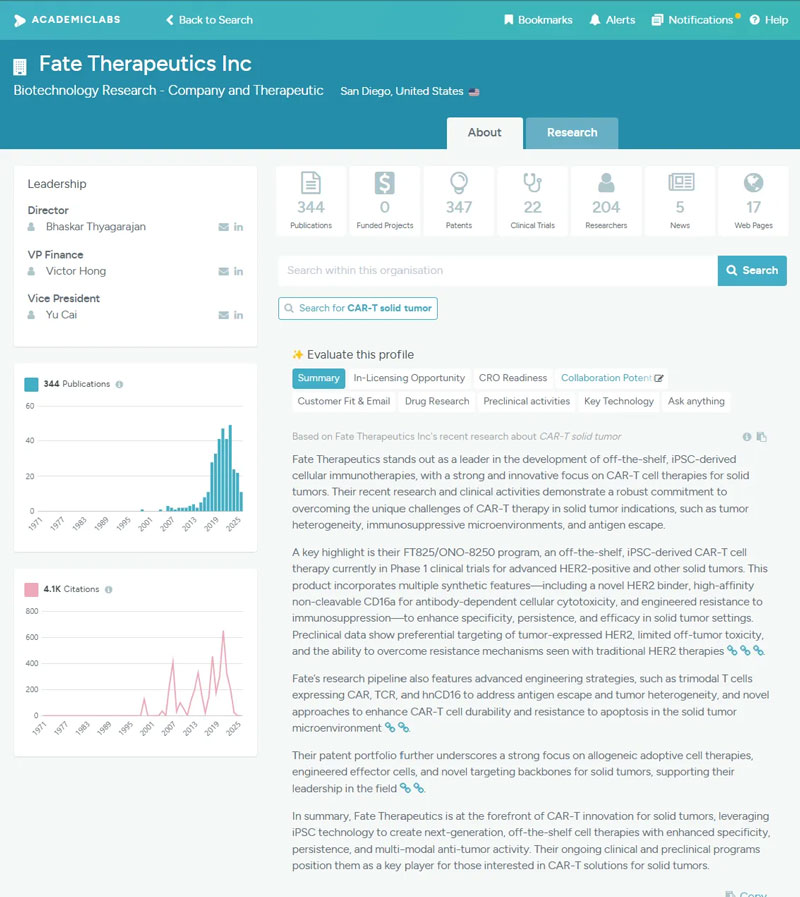Click the blue Publications legend swatch
The width and height of the screenshot is (800, 897).
[31, 384]
